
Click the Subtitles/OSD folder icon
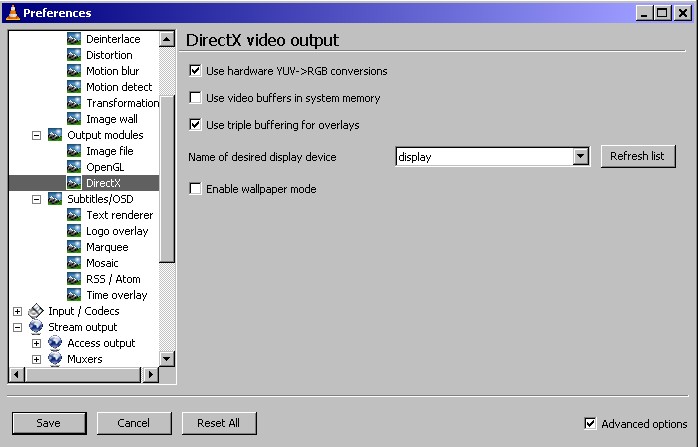tap(55, 199)
